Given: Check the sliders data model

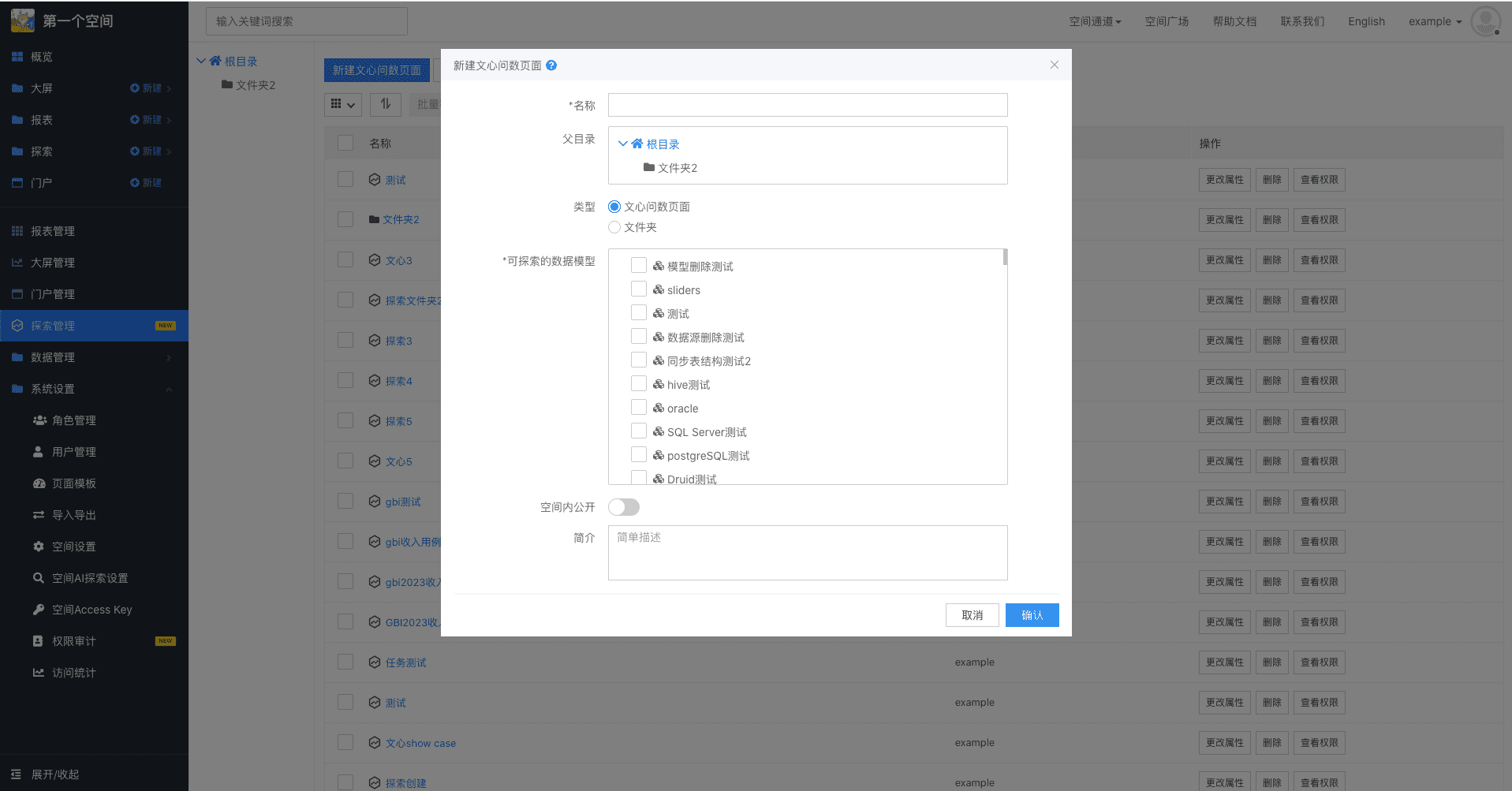Looking at the screenshot, I should [x=639, y=289].
